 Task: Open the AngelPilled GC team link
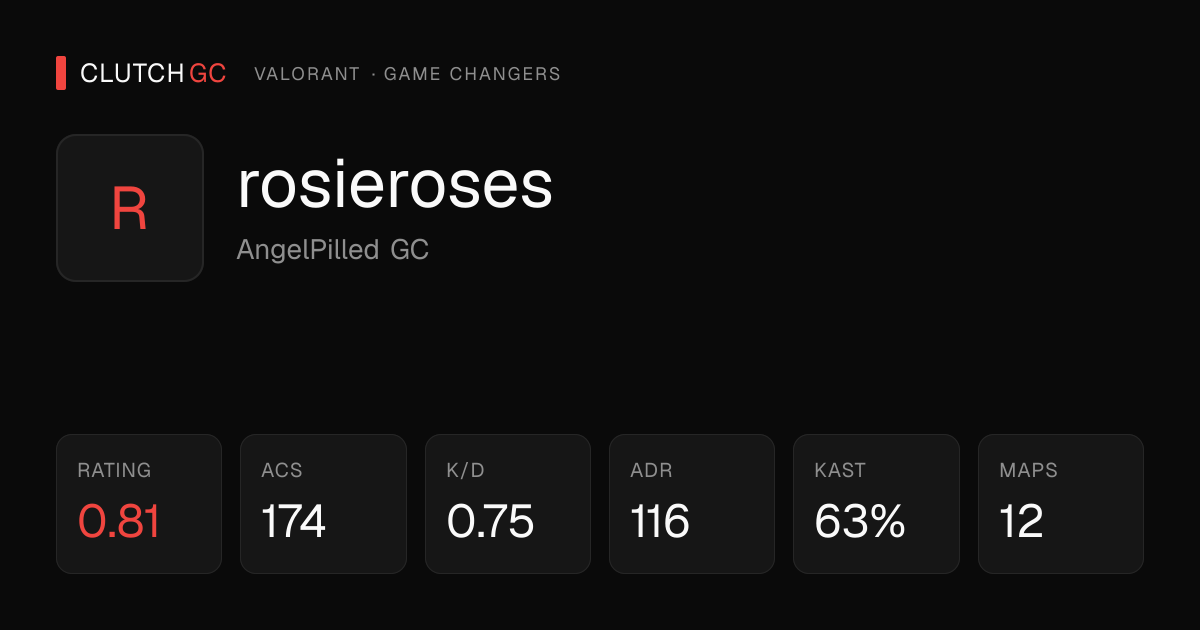tap(333, 250)
